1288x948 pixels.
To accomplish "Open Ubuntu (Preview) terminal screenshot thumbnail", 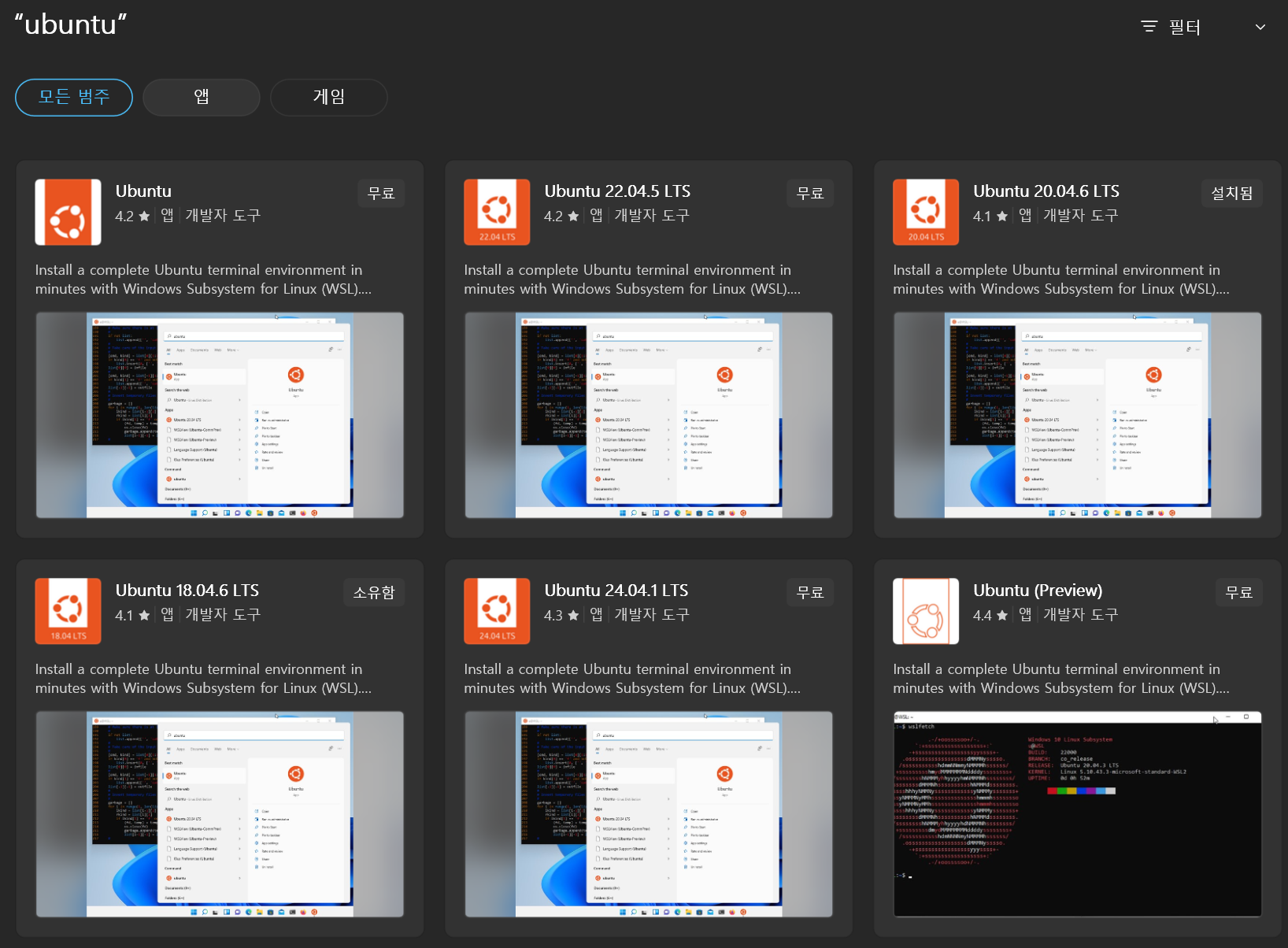I will [x=1078, y=814].
